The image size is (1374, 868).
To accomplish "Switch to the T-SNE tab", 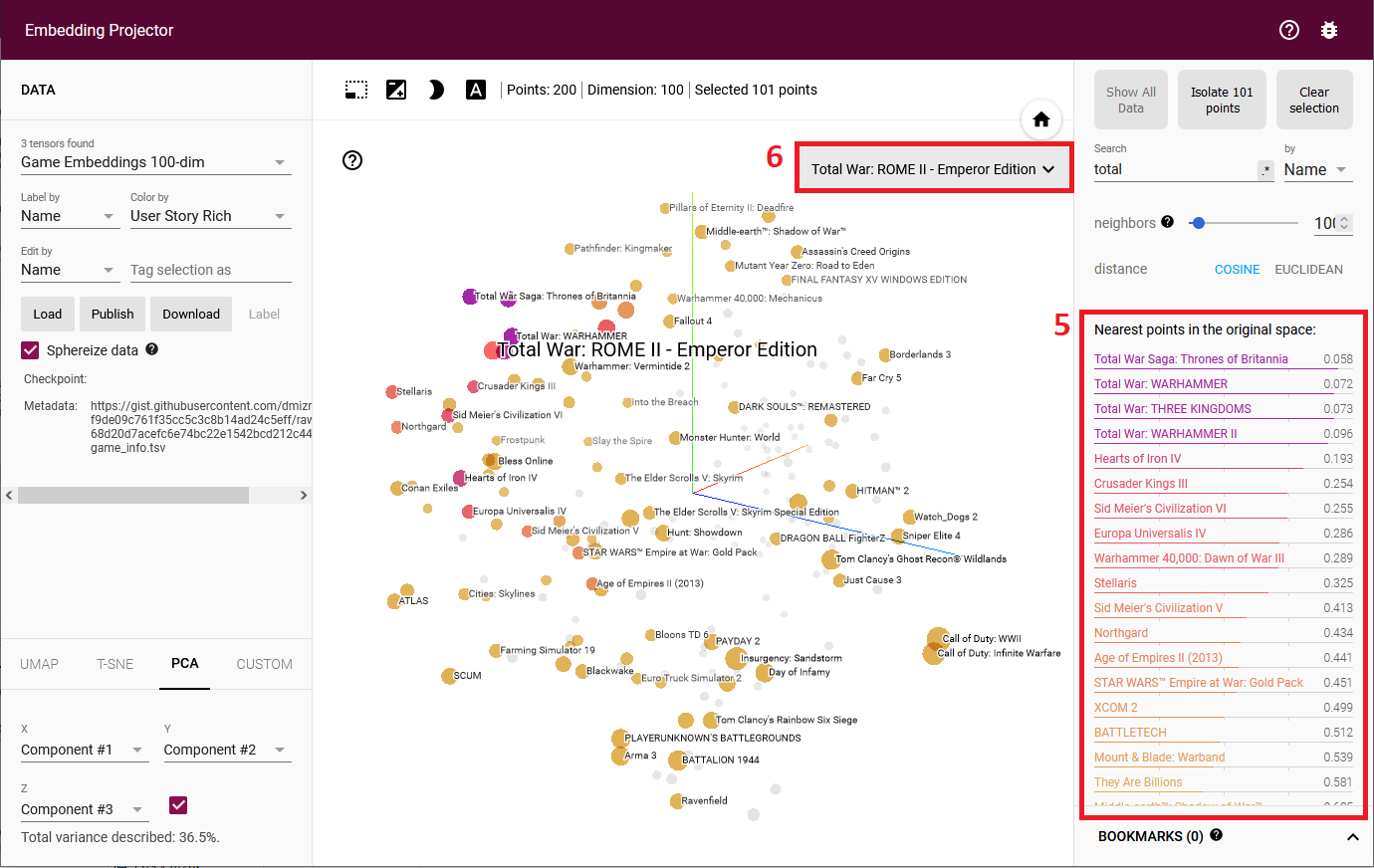I will coord(115,664).
